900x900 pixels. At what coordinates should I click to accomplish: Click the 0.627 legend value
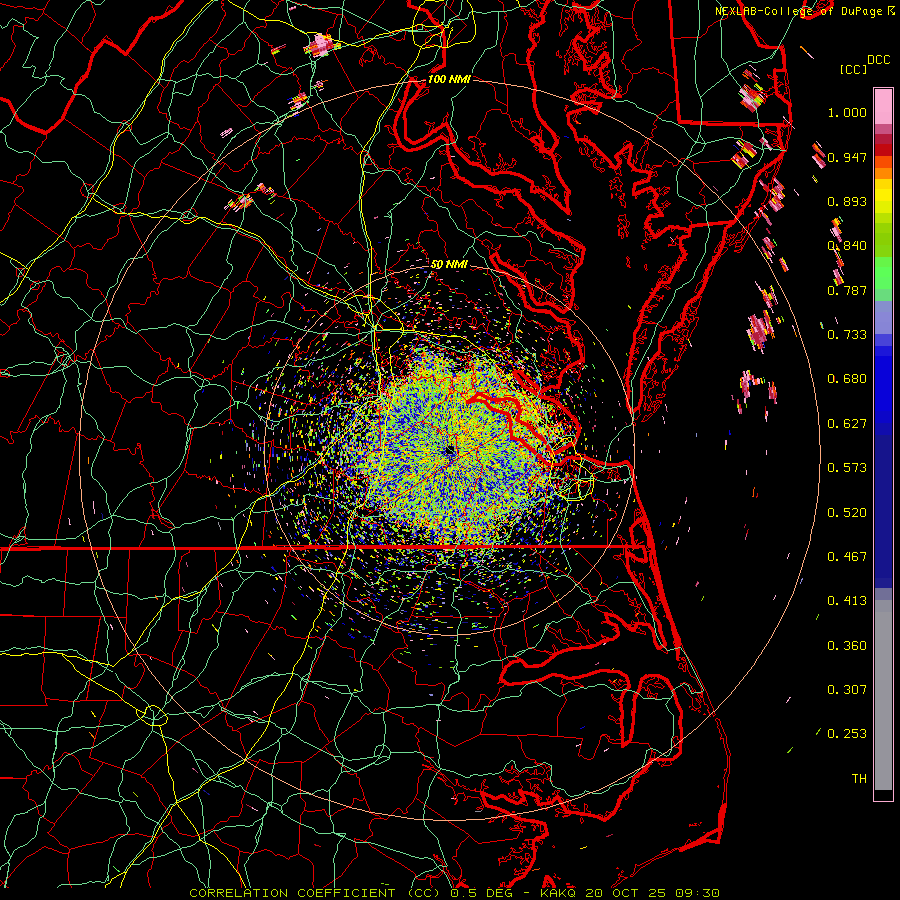(x=847, y=424)
